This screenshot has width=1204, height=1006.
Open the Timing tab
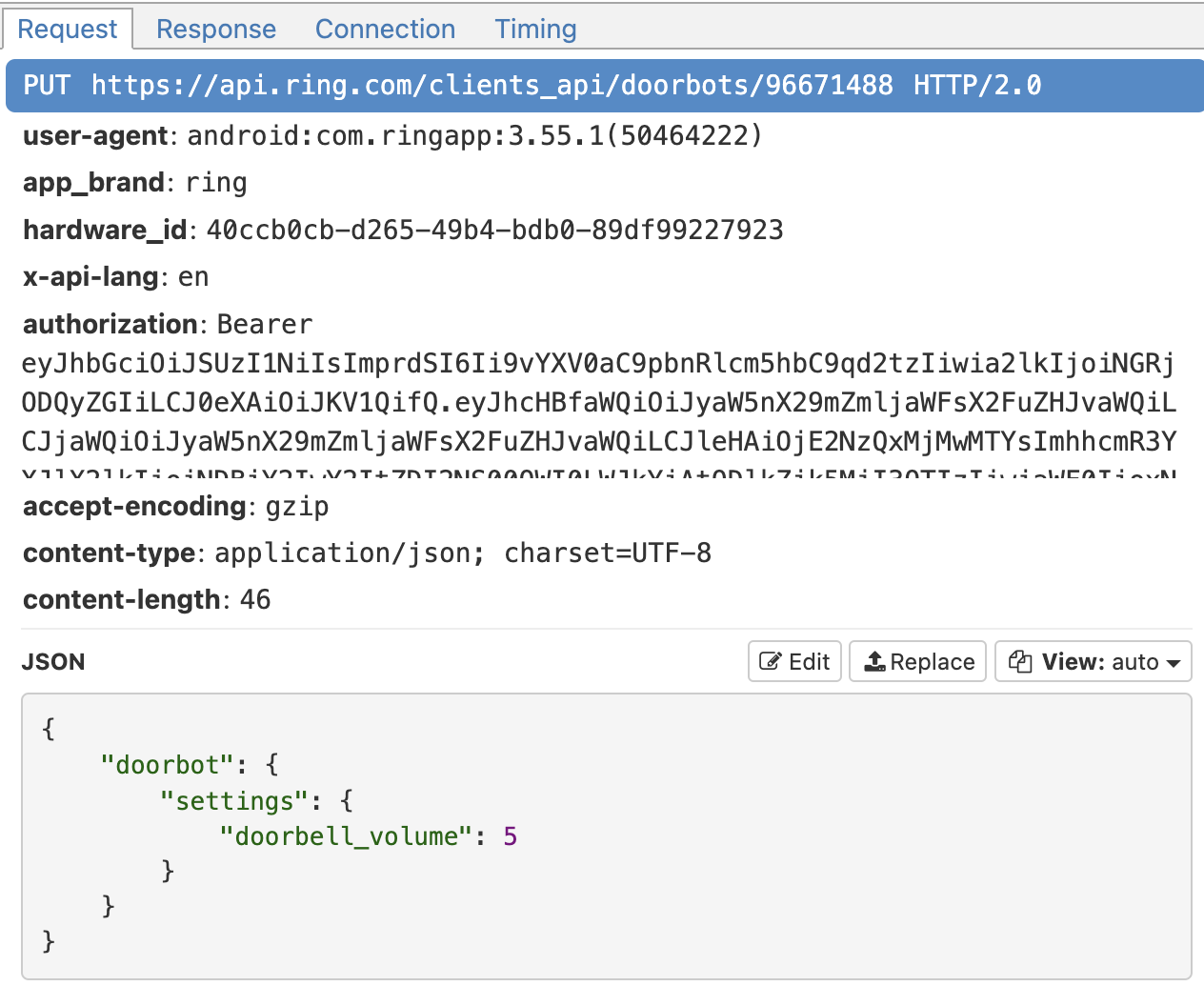tap(535, 29)
